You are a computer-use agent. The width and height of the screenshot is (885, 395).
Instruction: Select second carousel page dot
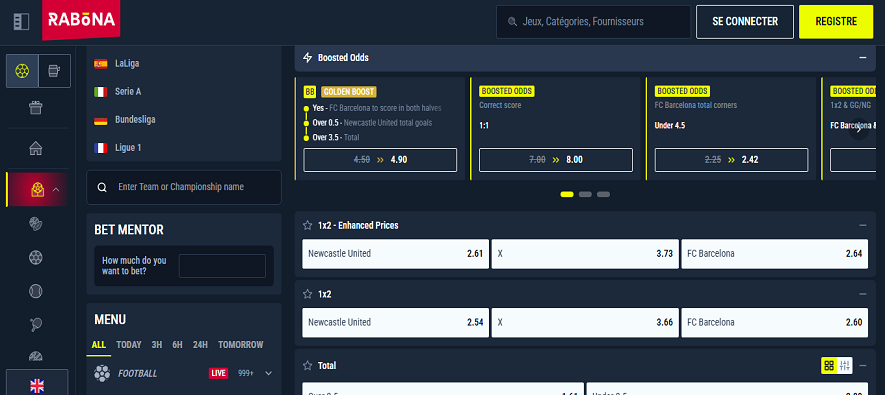coord(585,194)
